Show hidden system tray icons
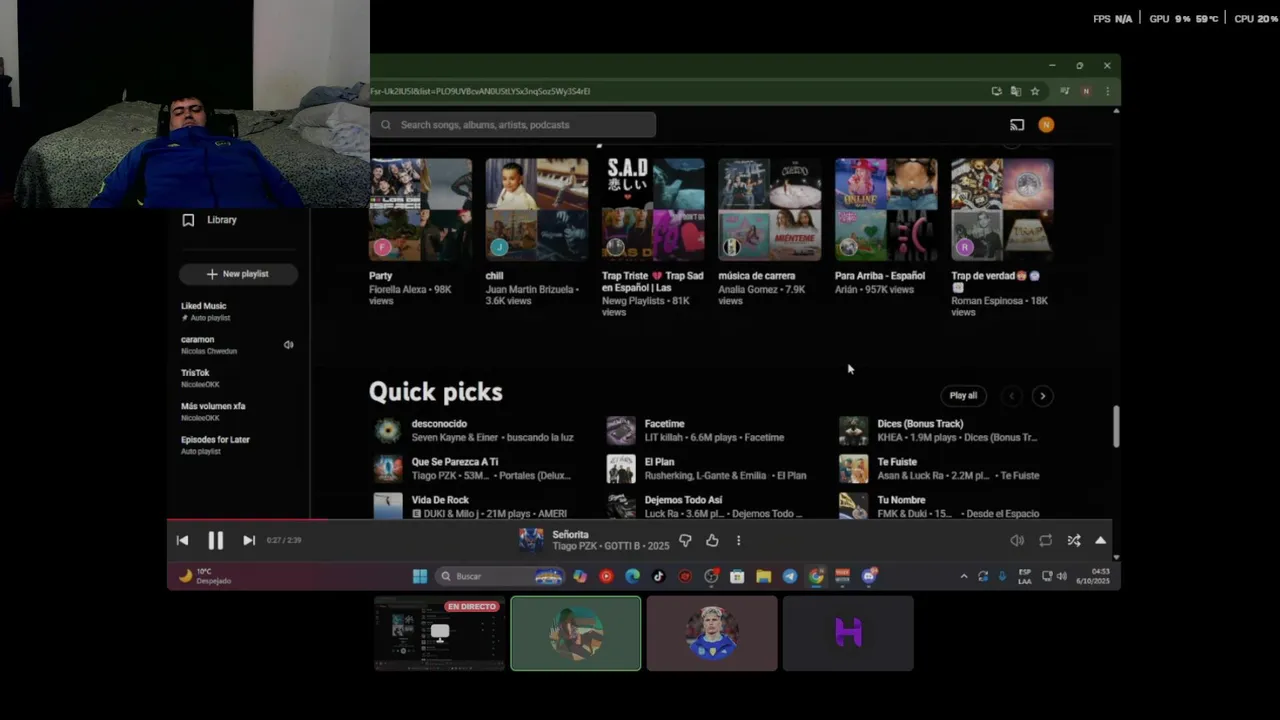 click(964, 576)
